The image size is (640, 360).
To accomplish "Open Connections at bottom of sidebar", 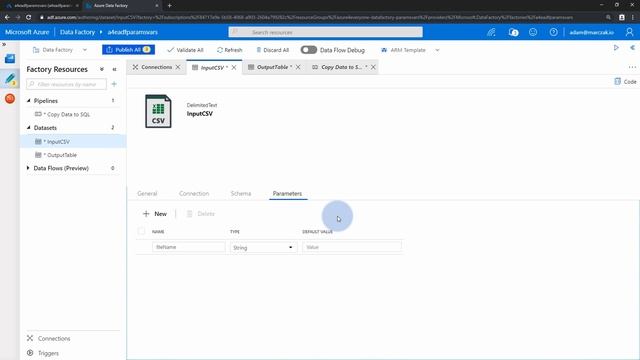I will click(x=49, y=338).
